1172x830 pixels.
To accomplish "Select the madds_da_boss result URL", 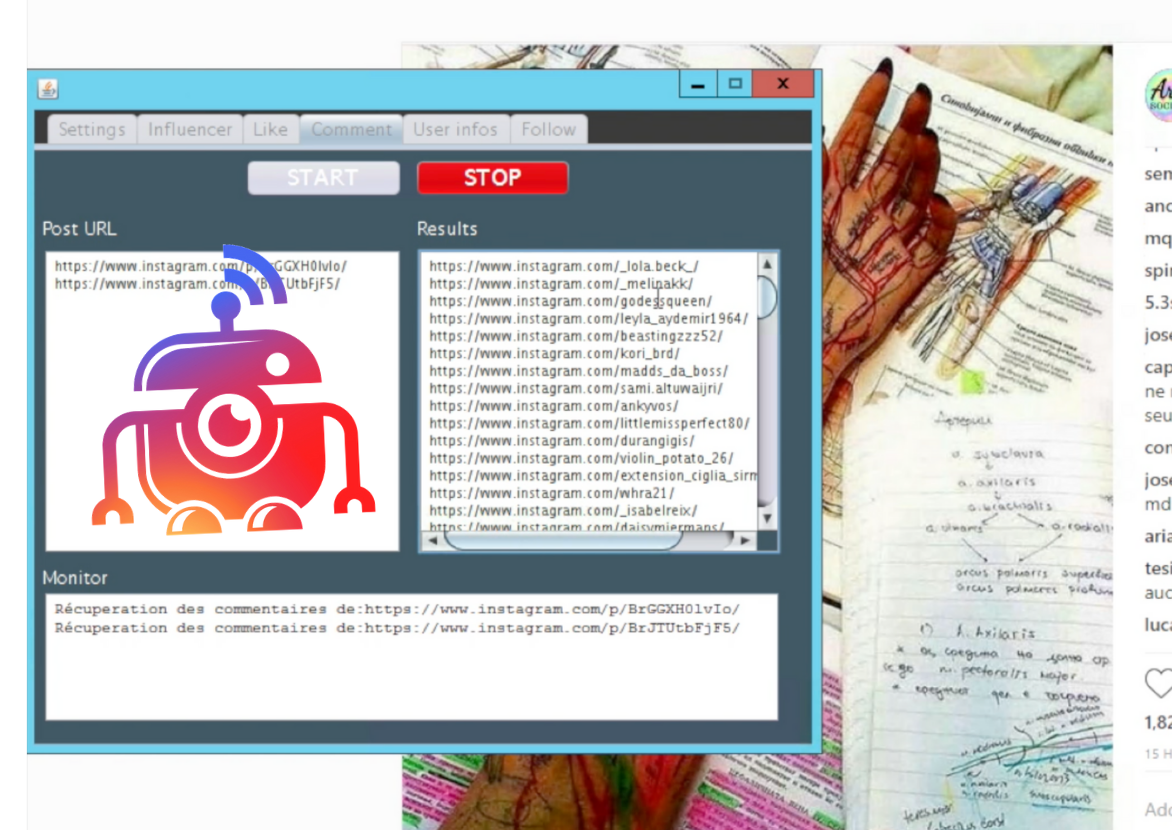I will (579, 371).
